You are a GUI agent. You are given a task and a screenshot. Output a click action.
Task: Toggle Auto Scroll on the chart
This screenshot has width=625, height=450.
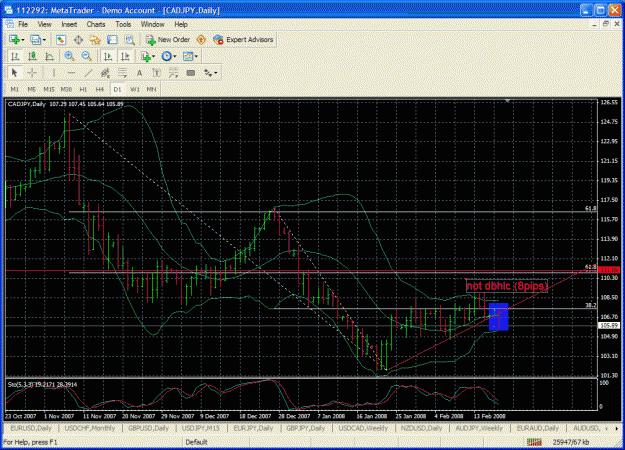108,56
